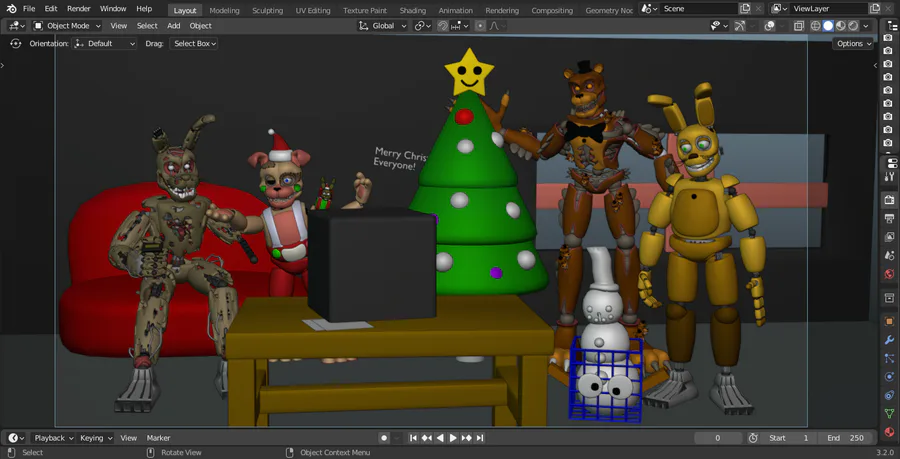Switch to the UV Editing workspace tab
This screenshot has height=459, width=900.
313,10
